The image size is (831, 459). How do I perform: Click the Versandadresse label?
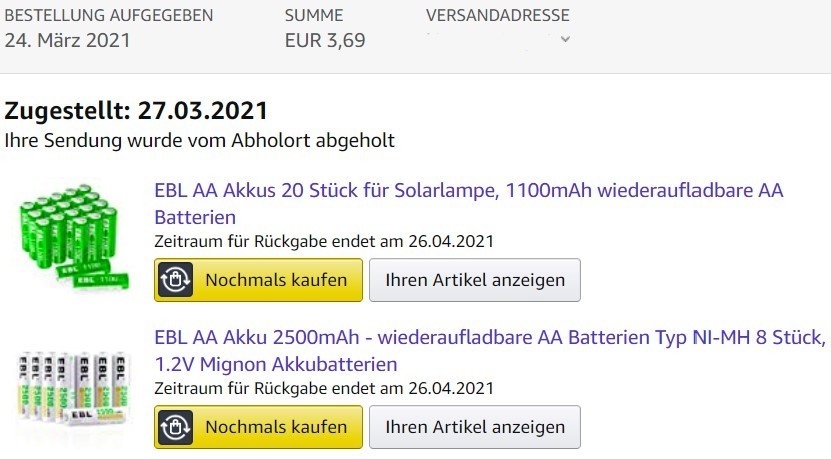(497, 15)
